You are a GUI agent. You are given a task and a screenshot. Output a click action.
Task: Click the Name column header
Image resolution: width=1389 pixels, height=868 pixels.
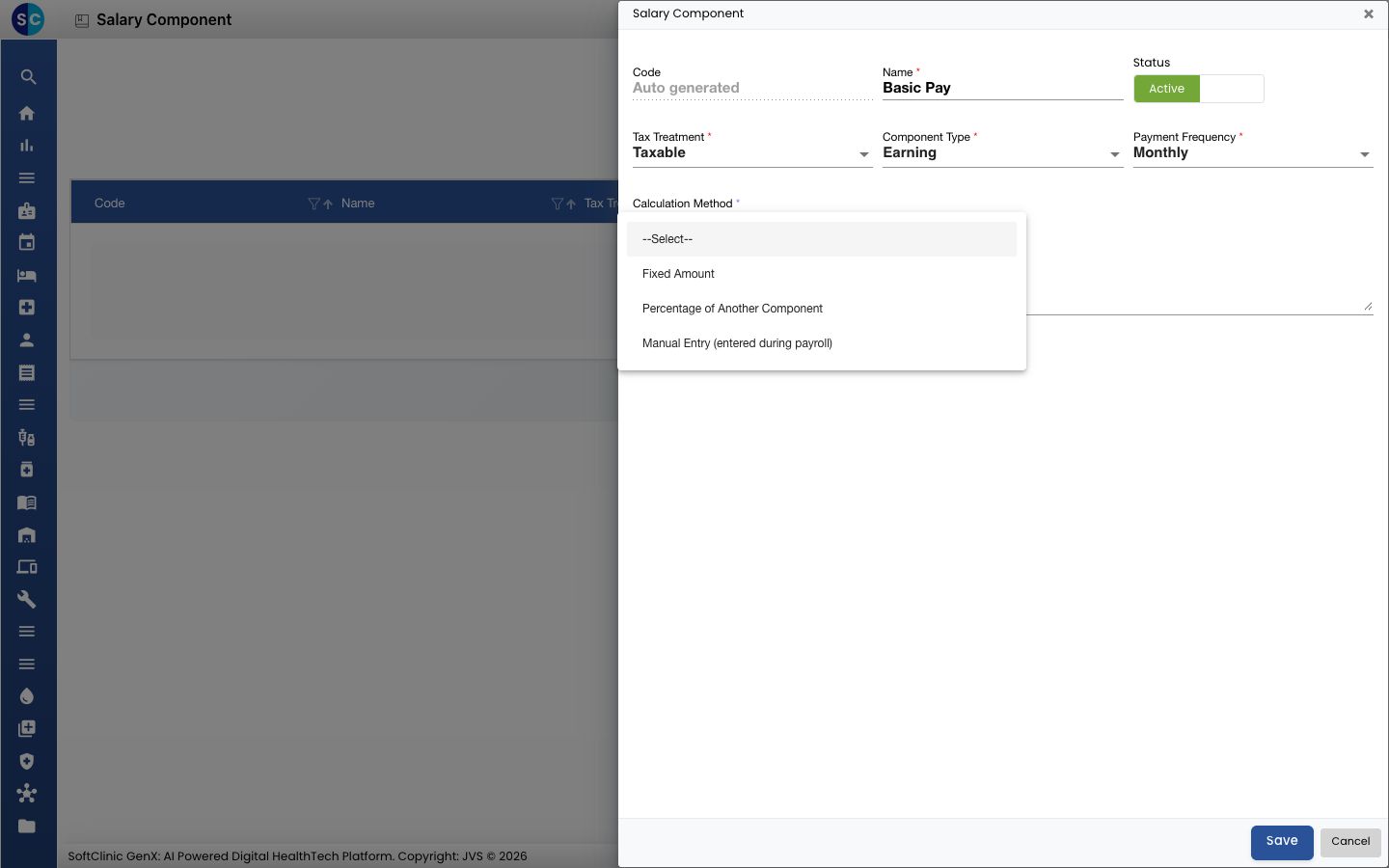[x=358, y=203]
